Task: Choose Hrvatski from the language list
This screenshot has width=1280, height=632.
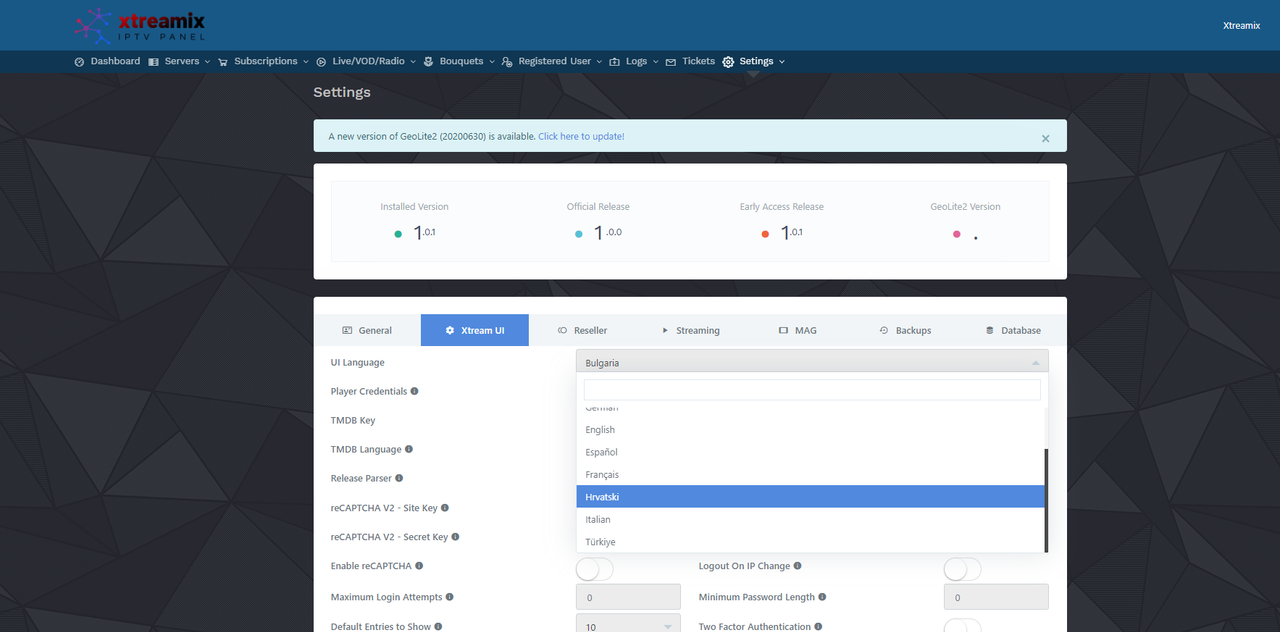Action: pos(811,497)
